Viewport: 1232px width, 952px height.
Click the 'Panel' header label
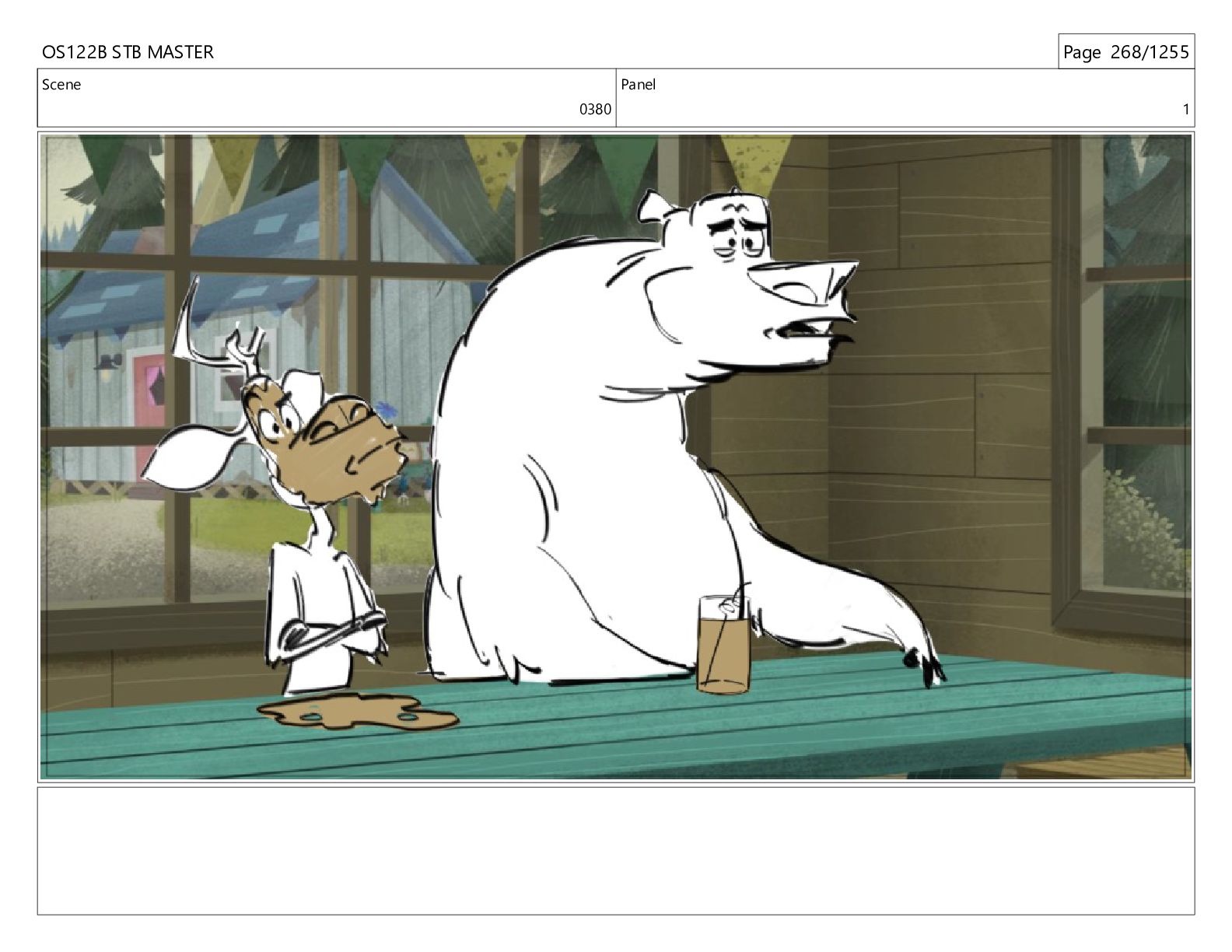[x=638, y=85]
